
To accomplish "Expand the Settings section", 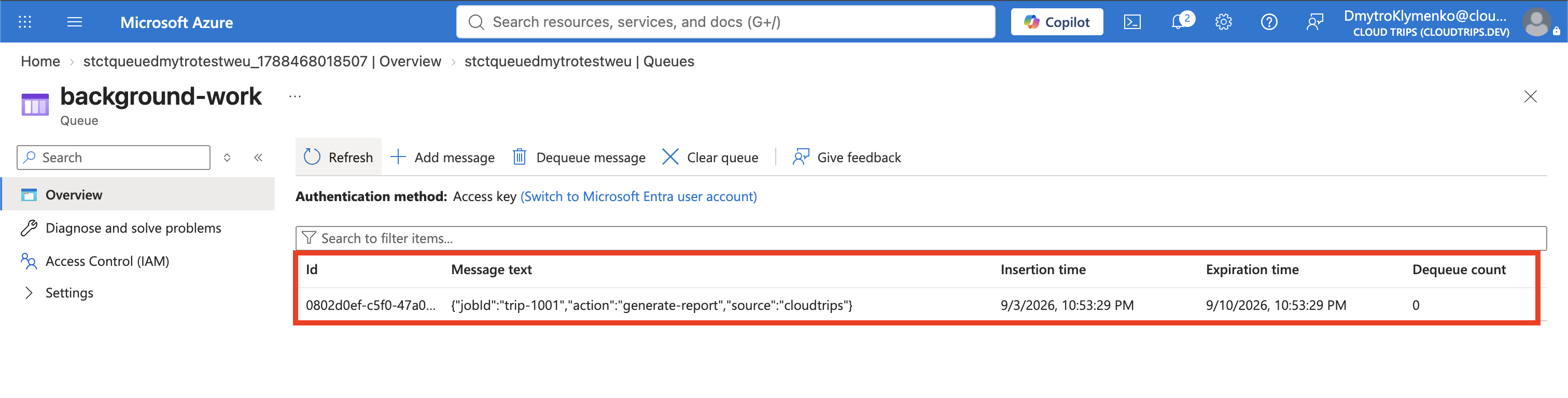I will click(69, 293).
